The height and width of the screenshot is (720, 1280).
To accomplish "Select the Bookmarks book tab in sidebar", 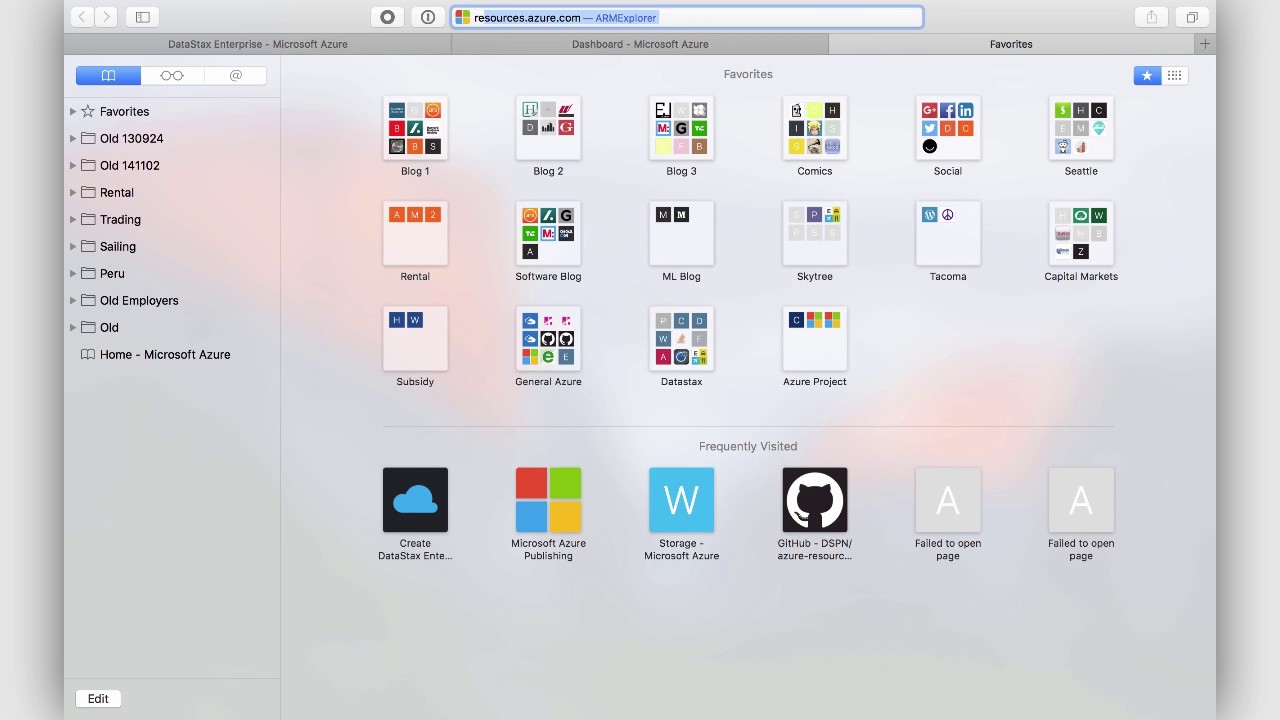I will point(108,75).
